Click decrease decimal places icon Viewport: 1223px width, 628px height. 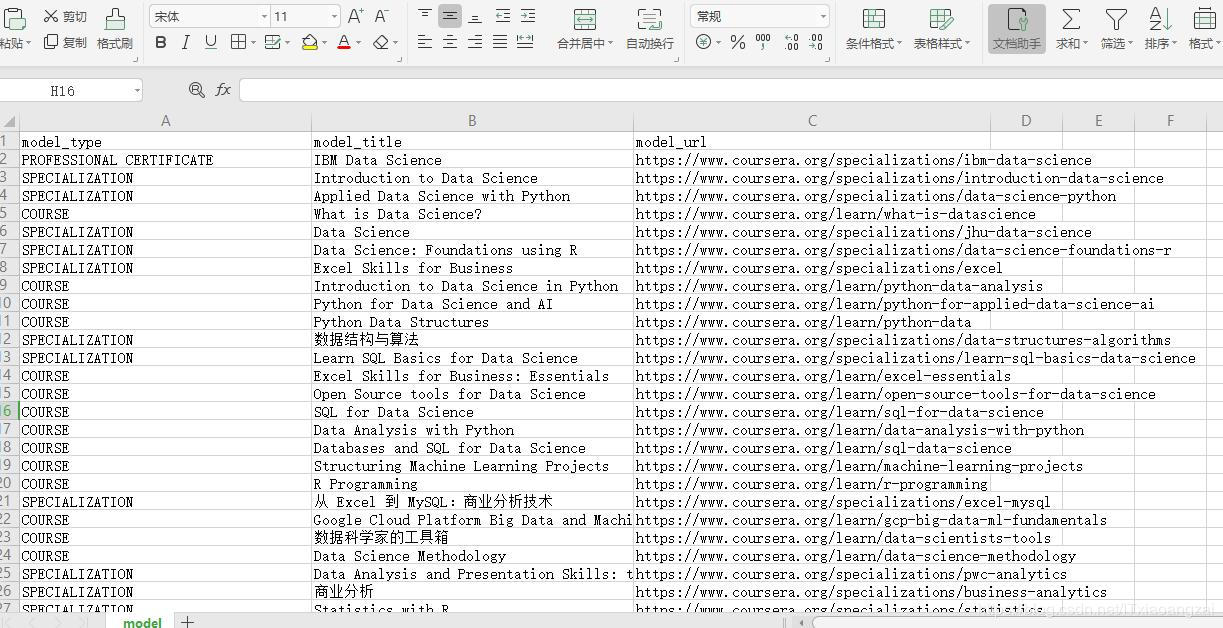tap(817, 42)
